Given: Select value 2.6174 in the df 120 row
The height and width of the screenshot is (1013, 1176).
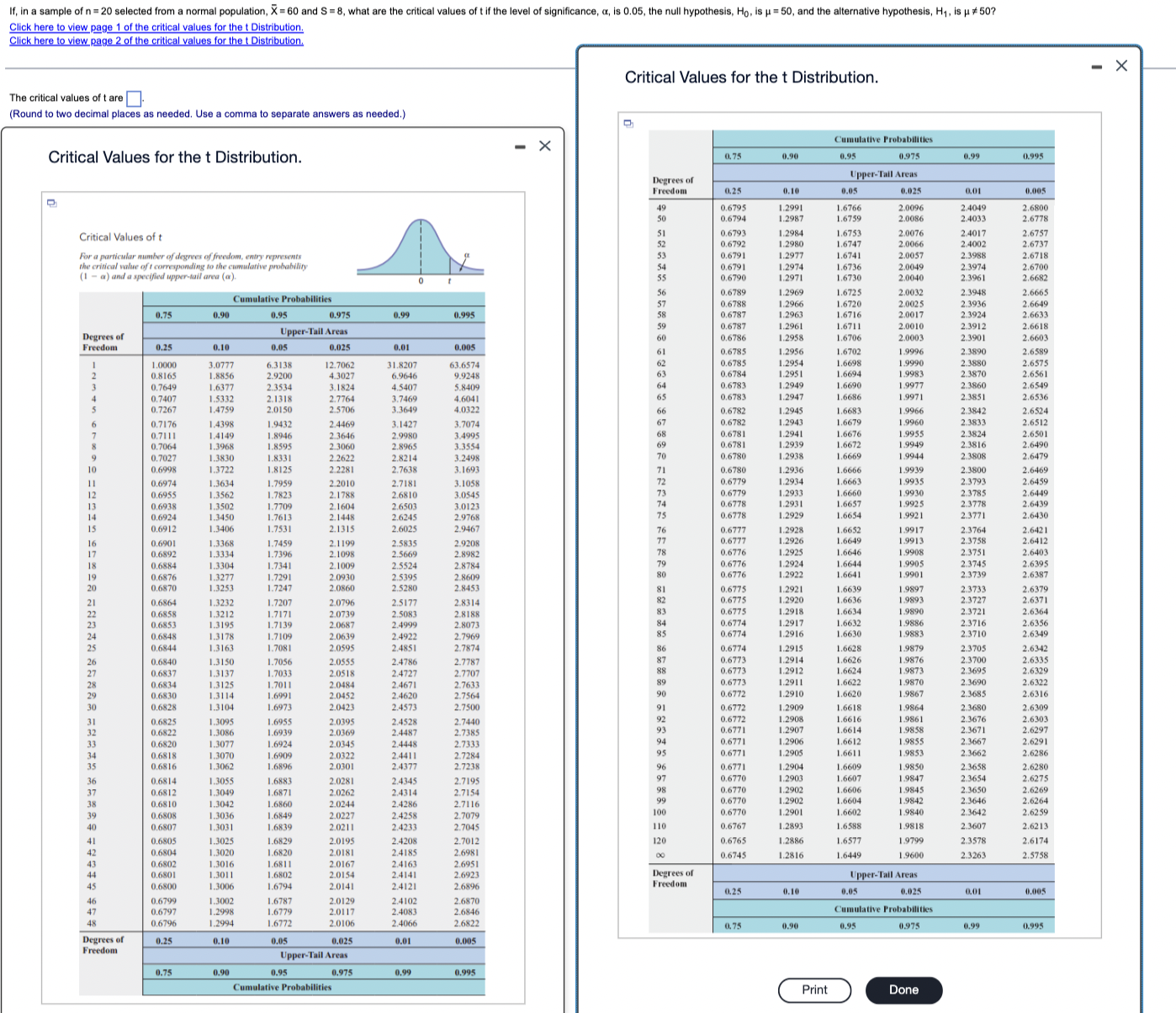Looking at the screenshot, I should (x=1036, y=841).
